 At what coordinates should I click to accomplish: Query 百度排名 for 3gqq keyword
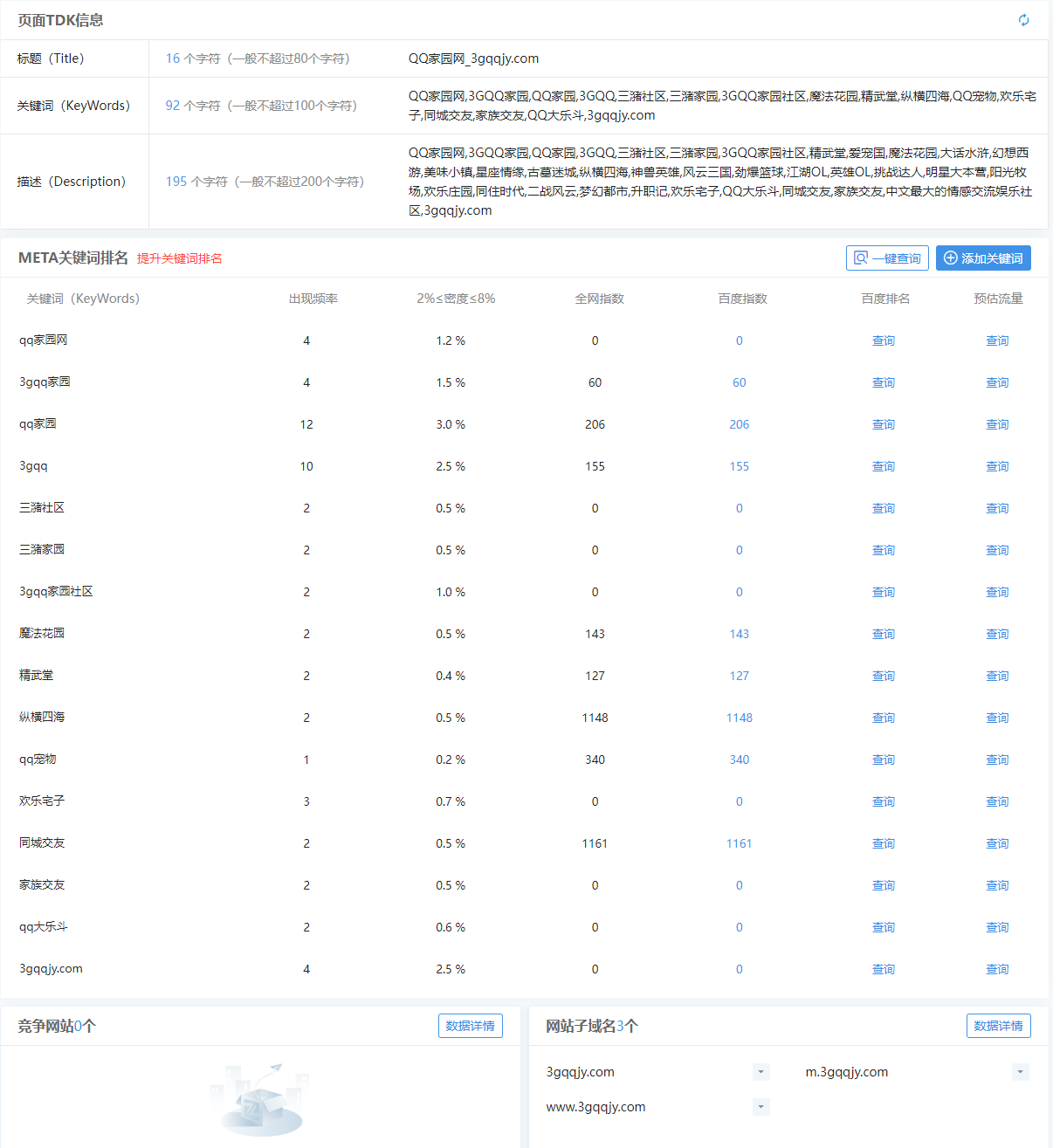[x=884, y=466]
